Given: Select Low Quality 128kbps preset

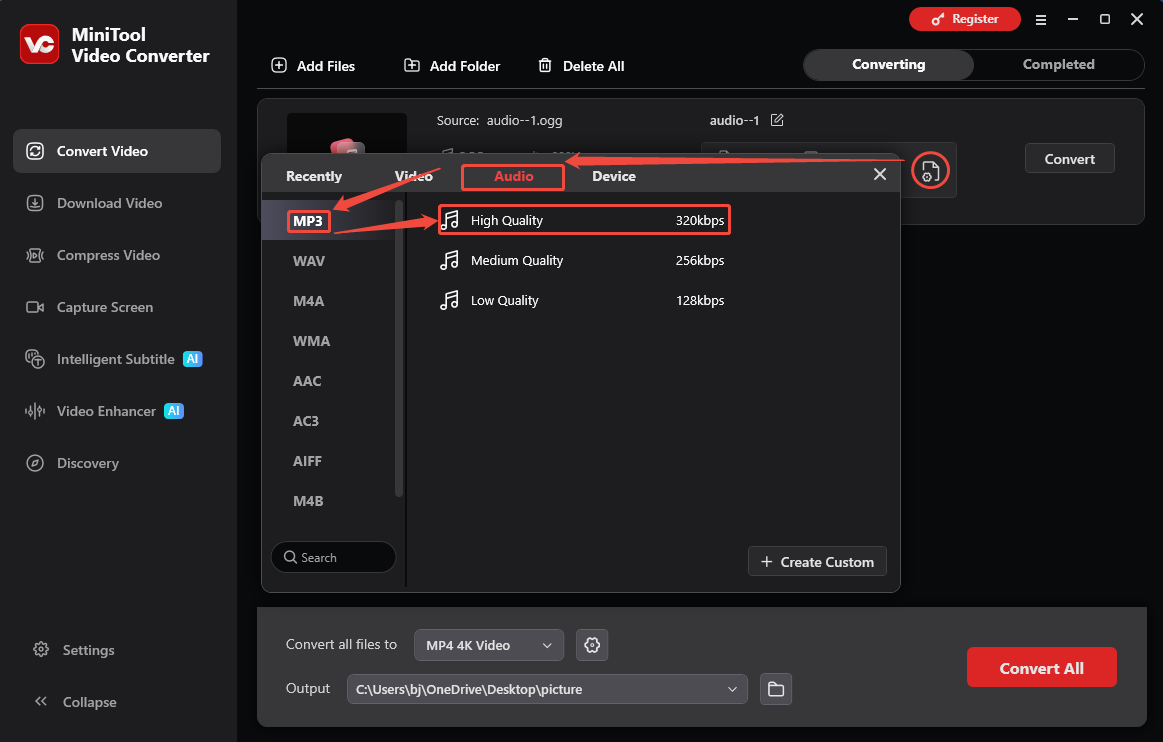Looking at the screenshot, I should (x=584, y=300).
